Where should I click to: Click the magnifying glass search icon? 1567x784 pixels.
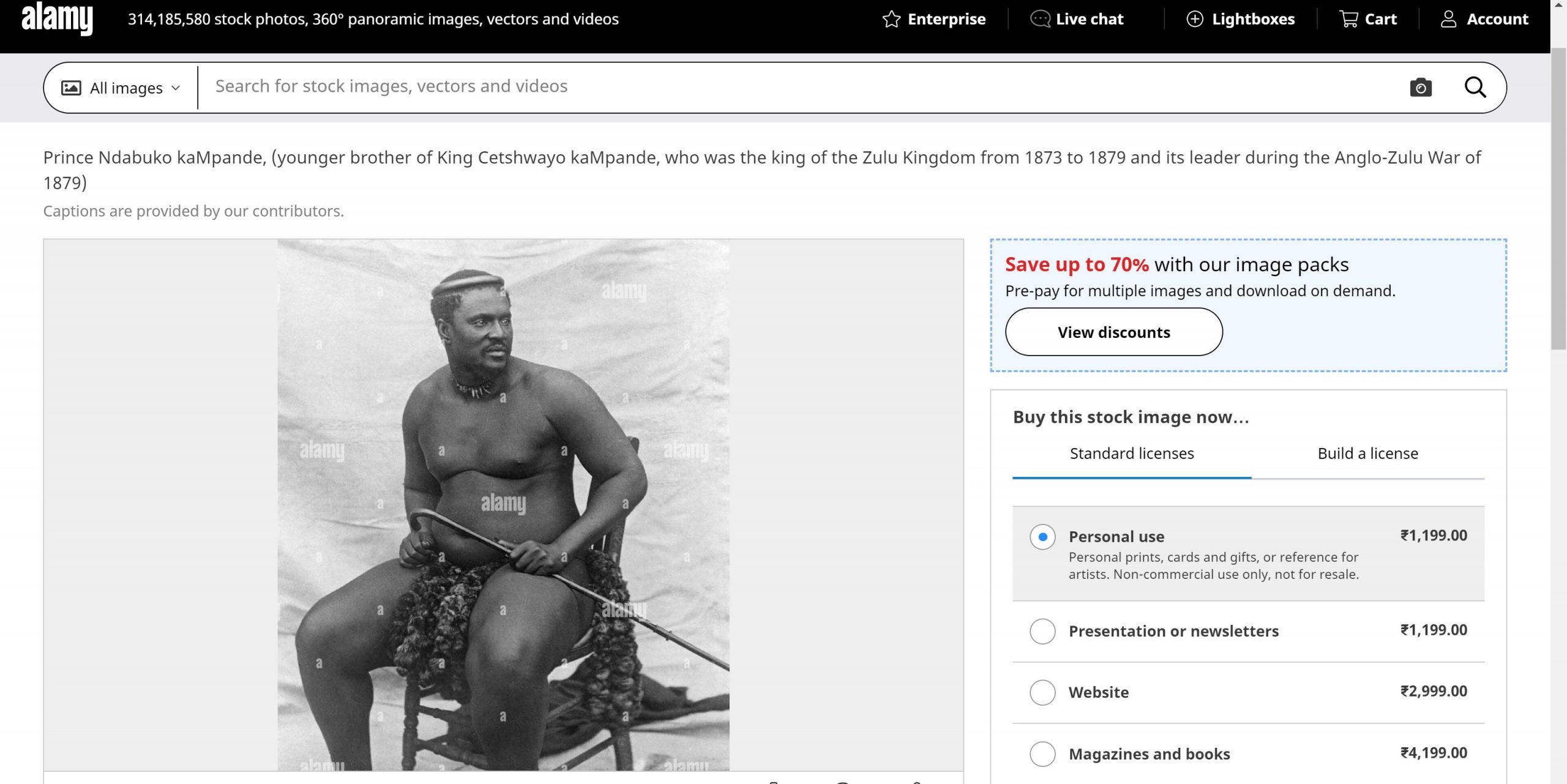(1475, 88)
